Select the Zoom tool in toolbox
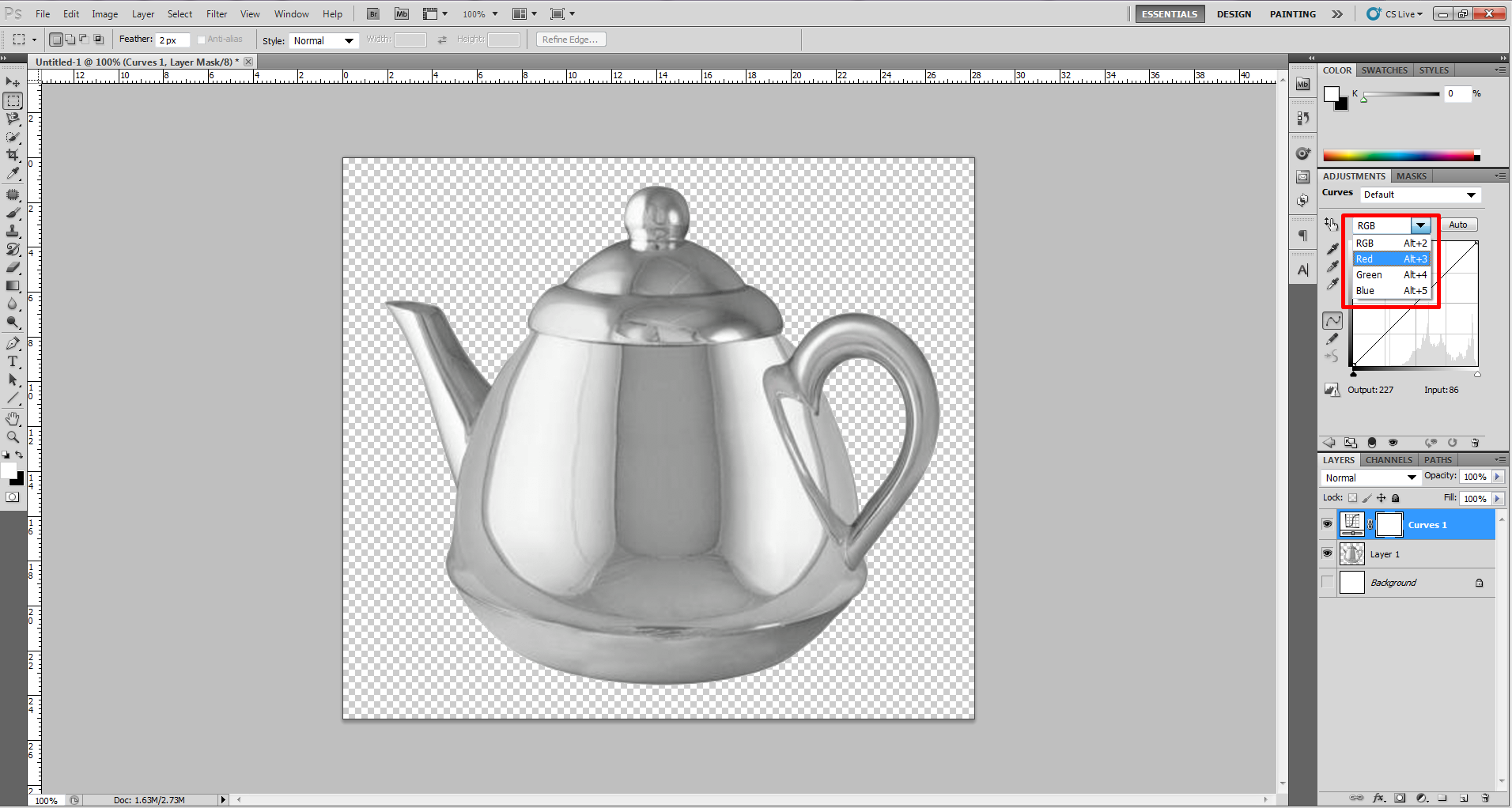This screenshot has height=808, width=1512. pyautogui.click(x=13, y=436)
